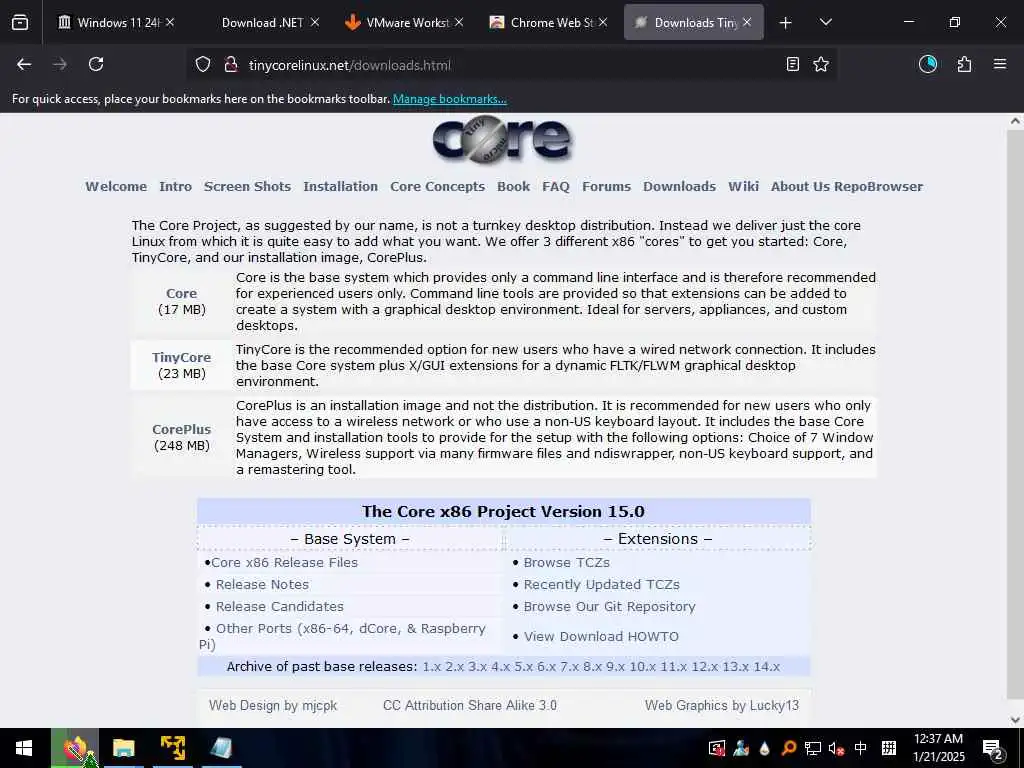Open Intro navigation link
1024x768 pixels.
[x=176, y=187]
